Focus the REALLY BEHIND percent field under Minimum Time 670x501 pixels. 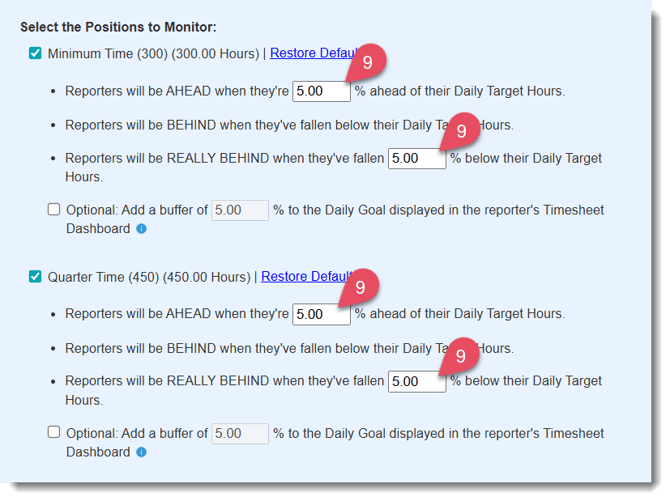point(416,158)
